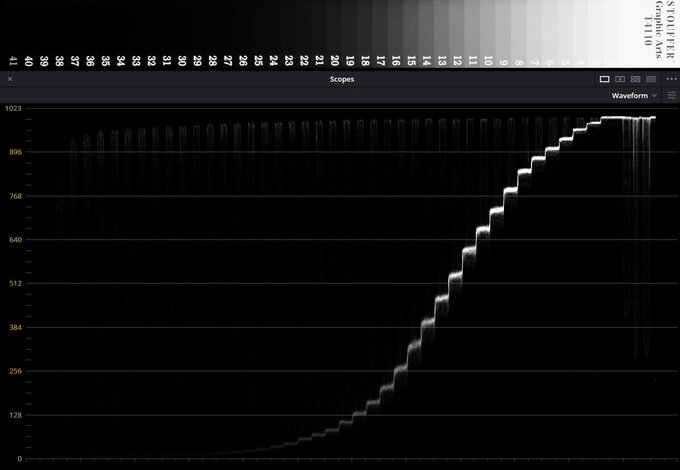
Task: Click the 896 scale label
Action: 15,152
